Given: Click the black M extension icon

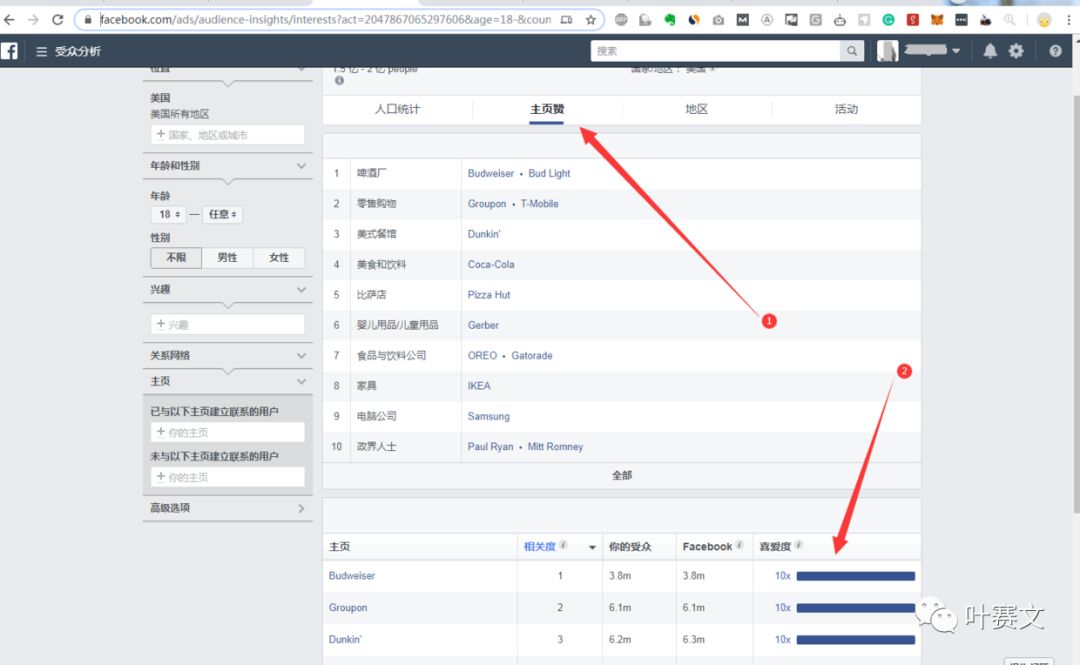Looking at the screenshot, I should [x=742, y=20].
